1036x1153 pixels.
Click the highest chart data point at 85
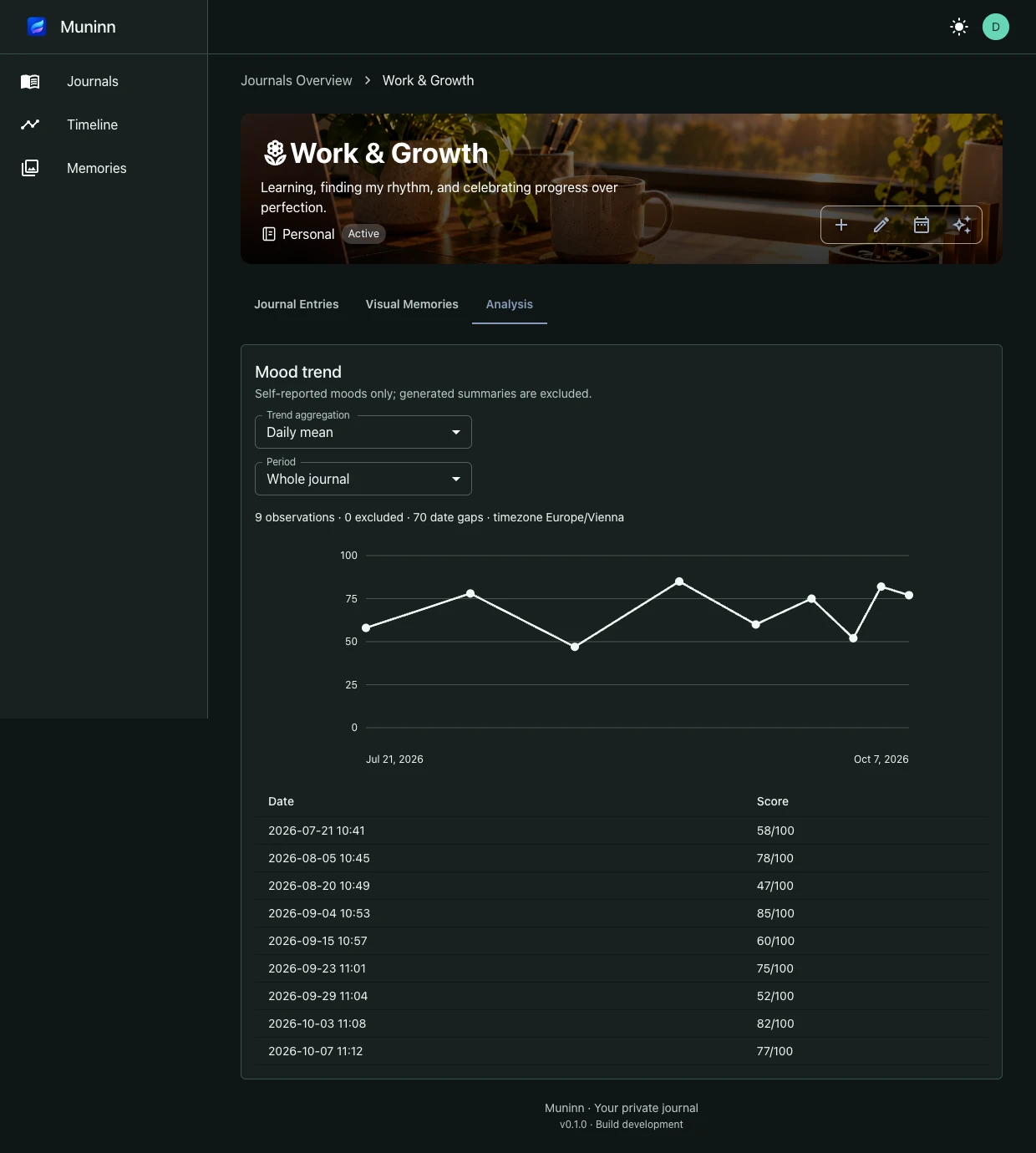tap(679, 582)
